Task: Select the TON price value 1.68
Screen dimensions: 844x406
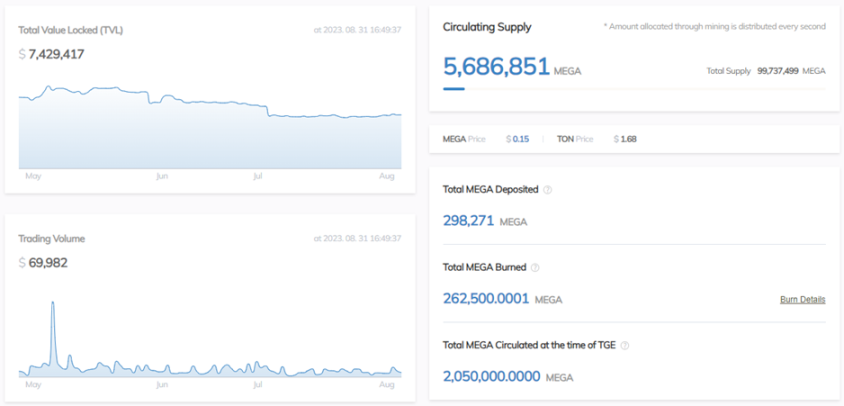Action: point(628,138)
